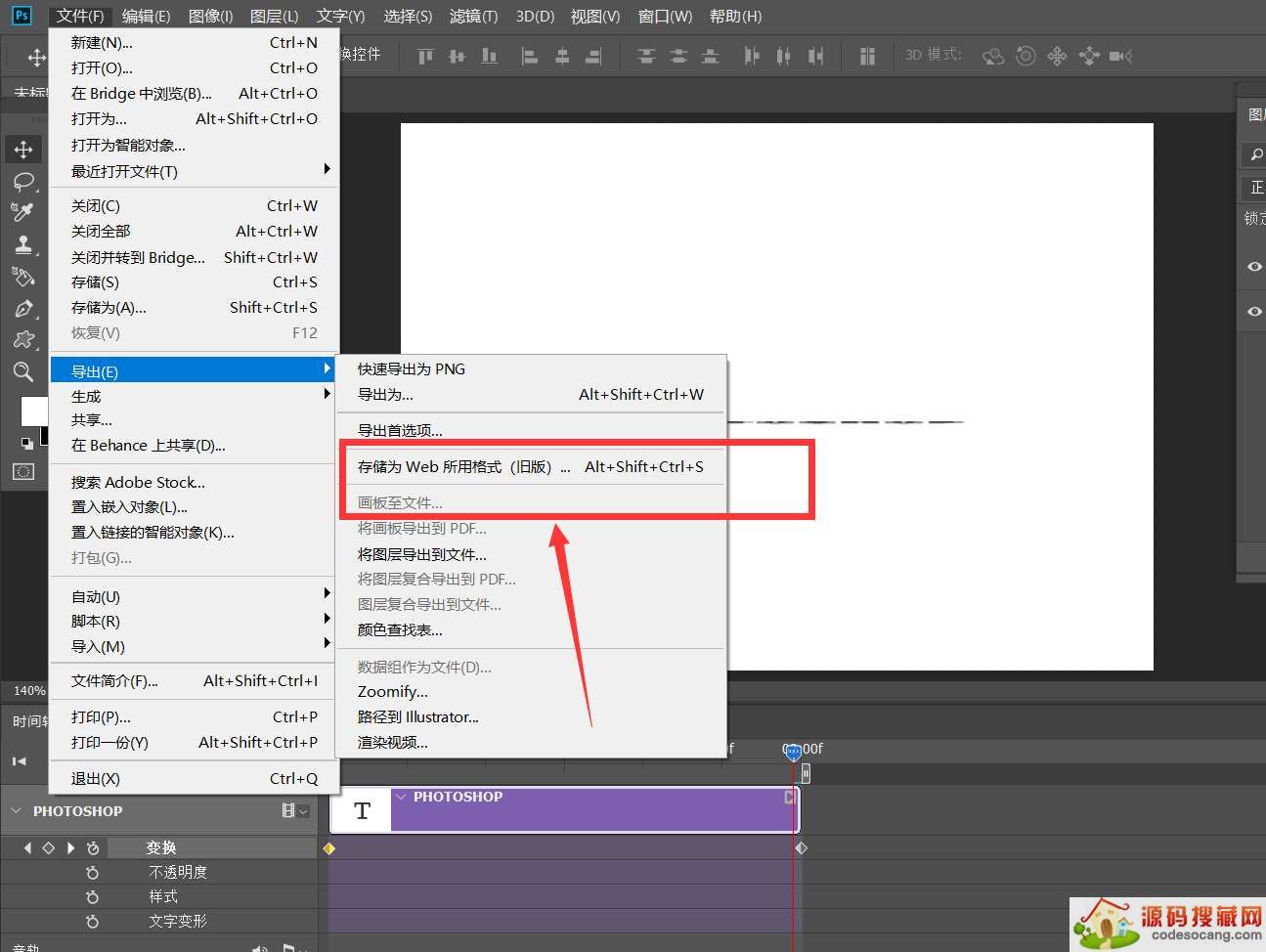The width and height of the screenshot is (1266, 952).
Task: Choose 导出为... menu entry
Action: click(531, 394)
